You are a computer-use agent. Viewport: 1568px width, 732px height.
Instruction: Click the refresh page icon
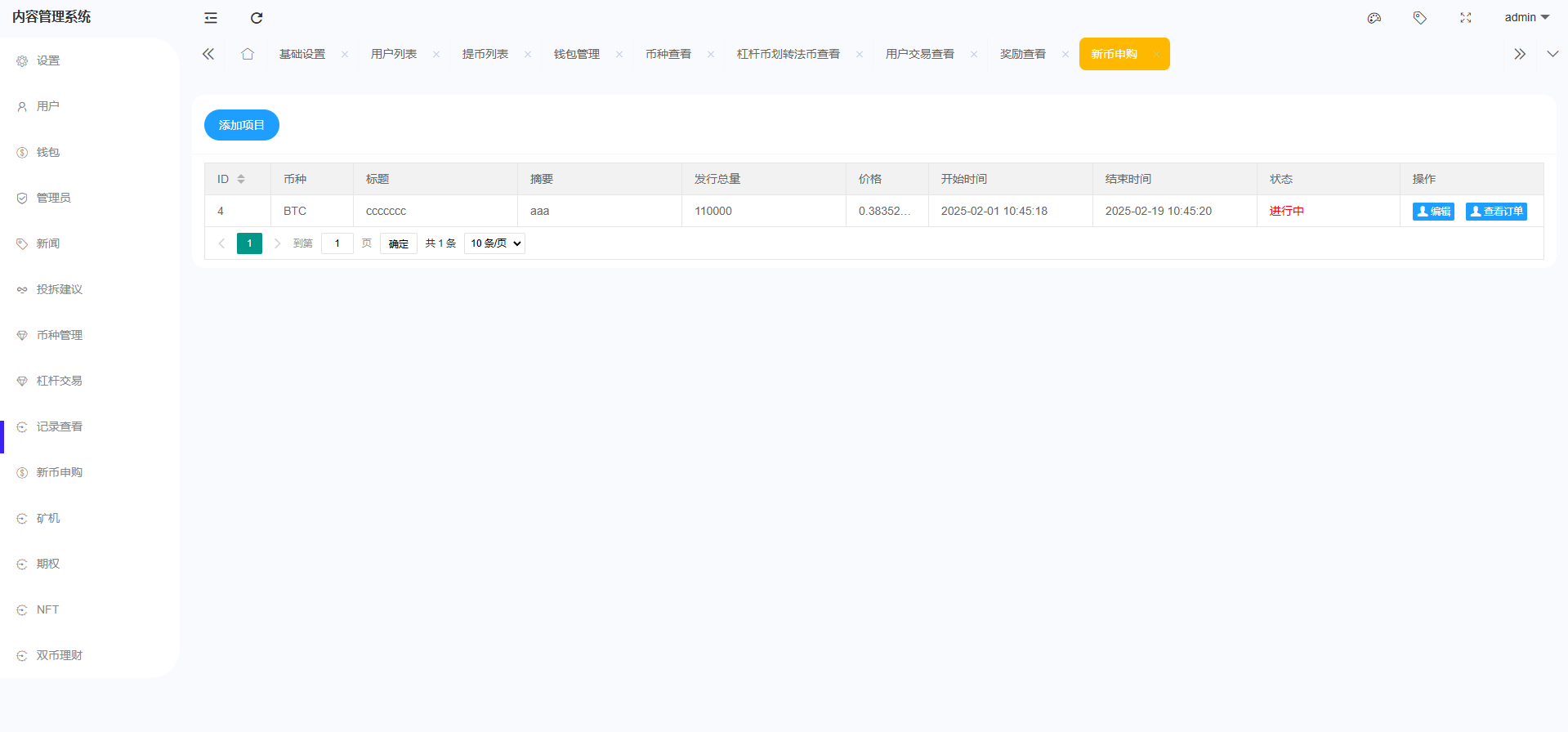pyautogui.click(x=257, y=18)
